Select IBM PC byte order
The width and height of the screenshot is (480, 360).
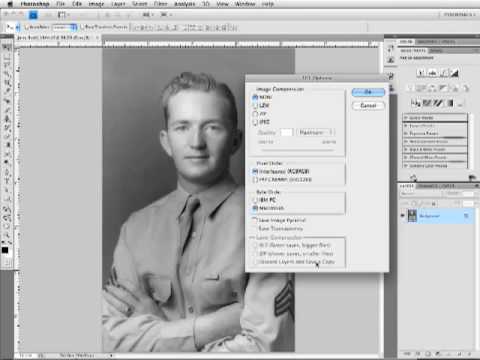pyautogui.click(x=255, y=200)
